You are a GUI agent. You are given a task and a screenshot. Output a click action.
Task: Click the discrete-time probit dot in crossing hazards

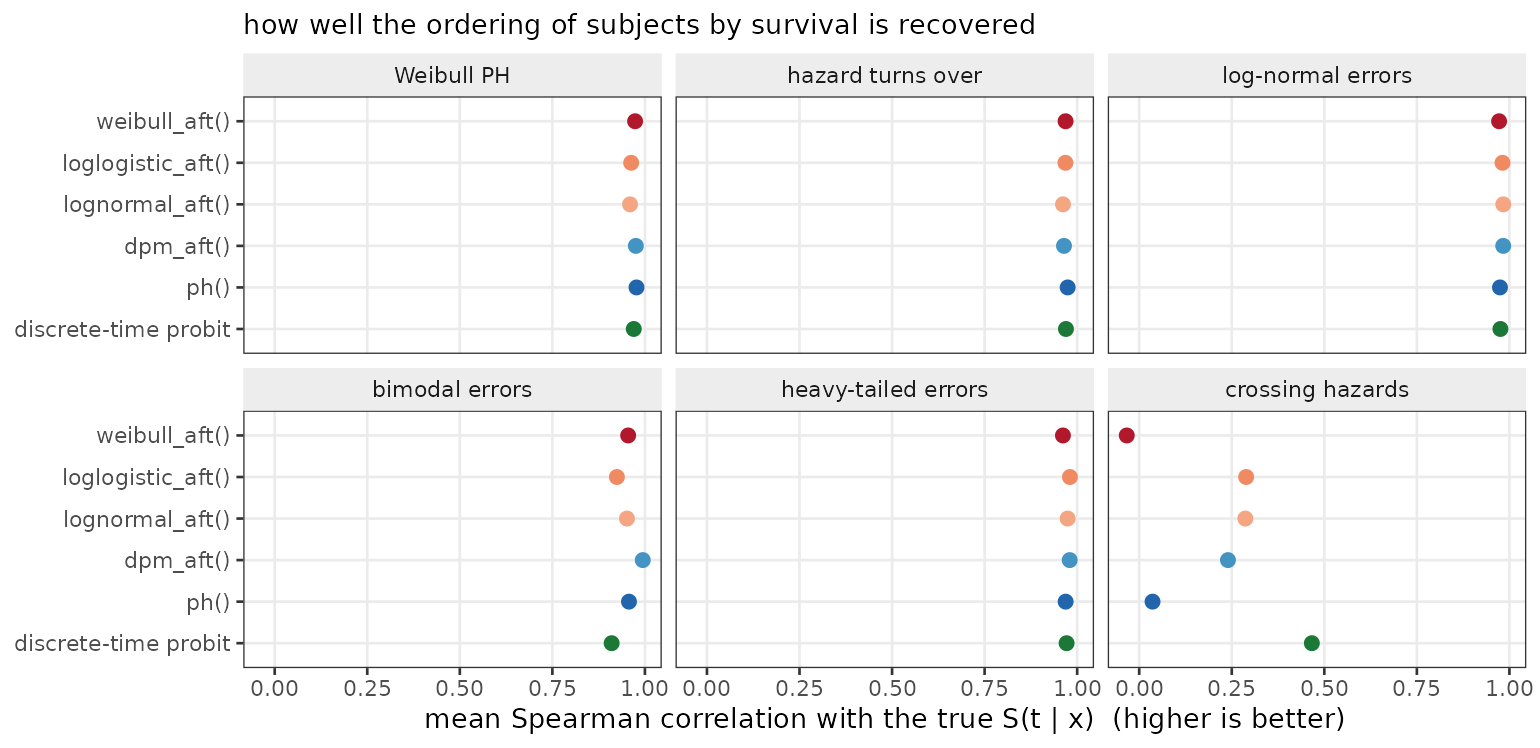[x=1312, y=643]
